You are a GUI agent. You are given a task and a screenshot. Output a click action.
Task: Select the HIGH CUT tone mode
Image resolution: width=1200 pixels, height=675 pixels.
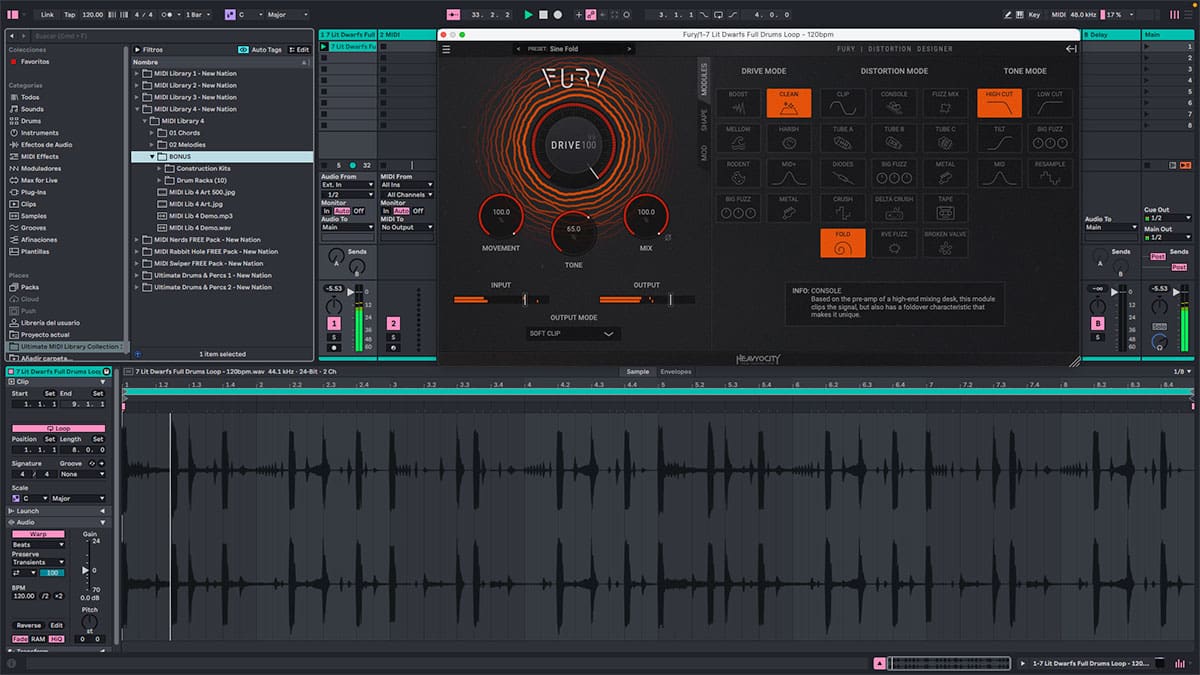999,103
